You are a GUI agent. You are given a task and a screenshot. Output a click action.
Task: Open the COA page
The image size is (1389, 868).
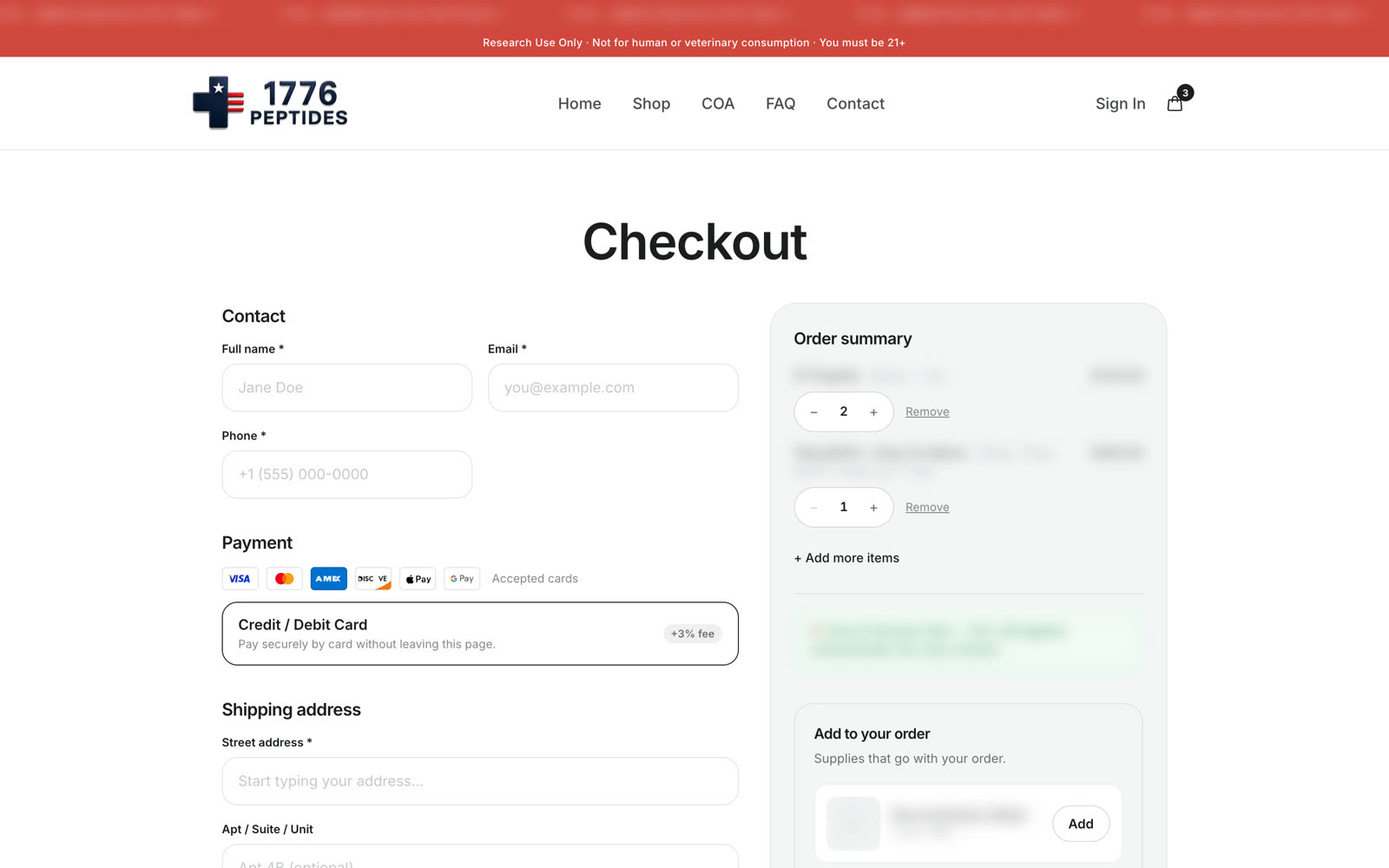(x=718, y=103)
